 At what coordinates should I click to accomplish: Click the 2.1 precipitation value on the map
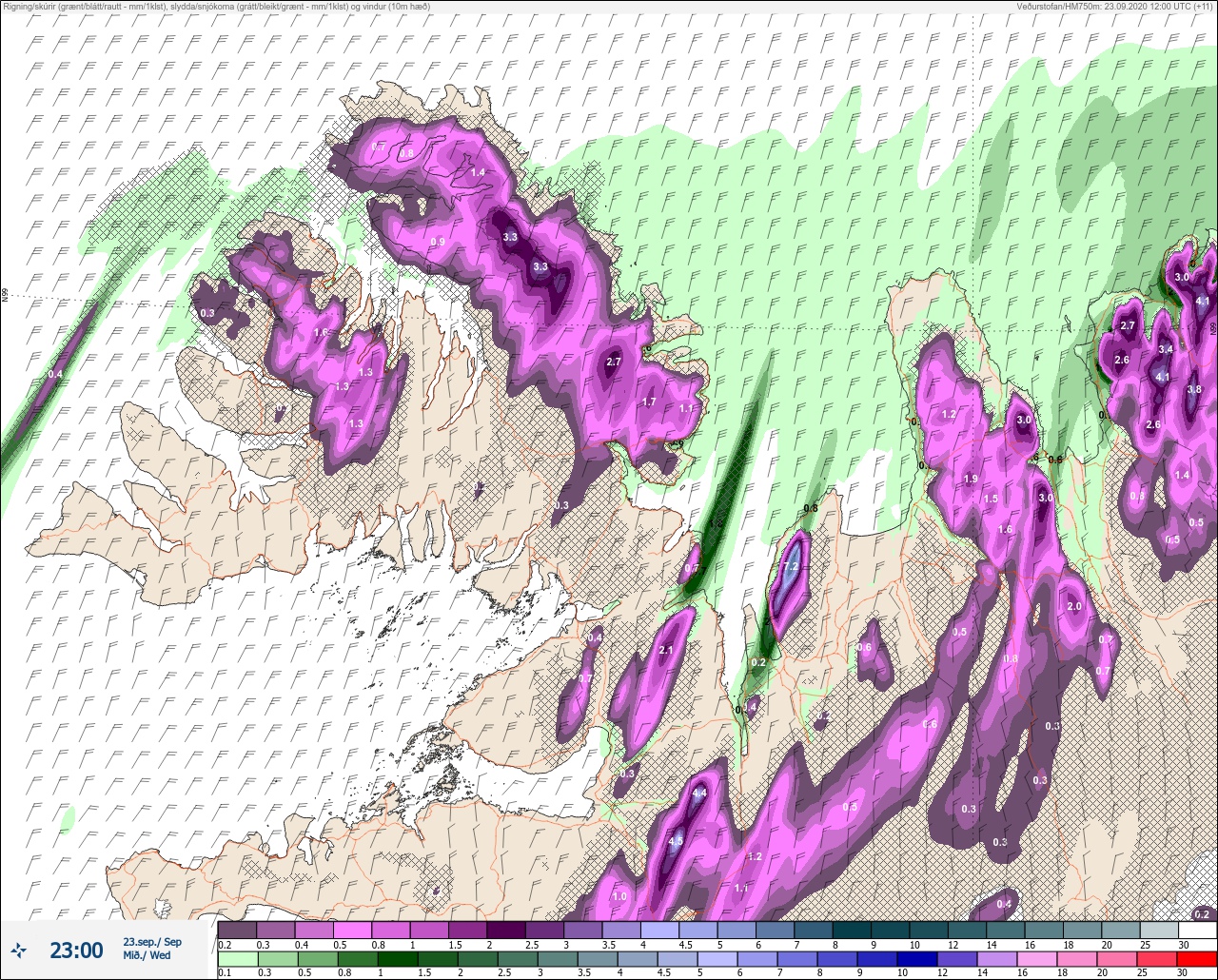[666, 650]
